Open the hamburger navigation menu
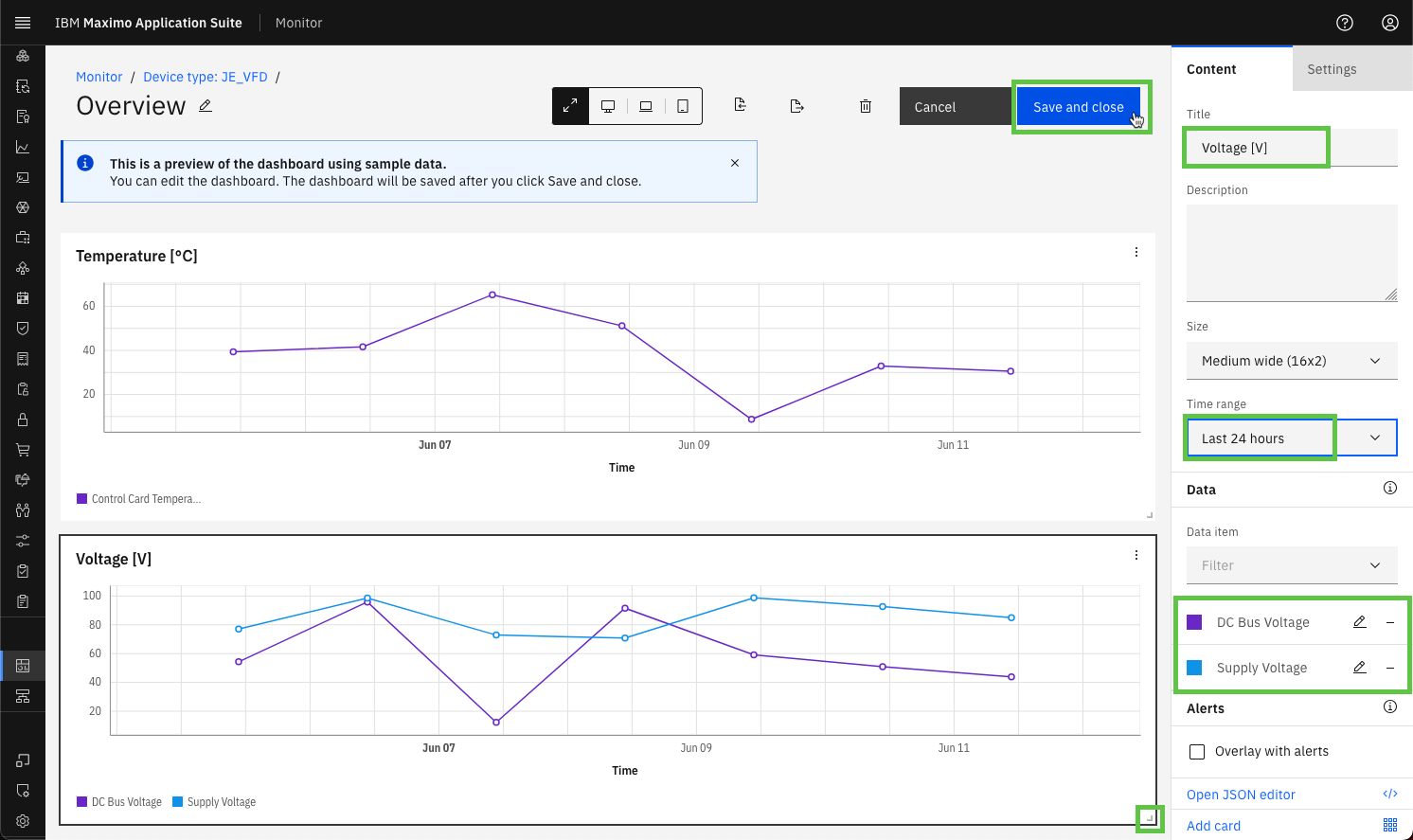Image resolution: width=1413 pixels, height=840 pixels. pyautogui.click(x=23, y=23)
